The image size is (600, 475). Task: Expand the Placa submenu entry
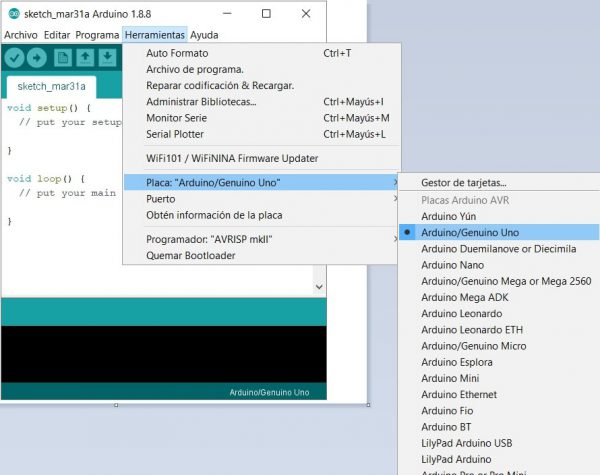tap(262, 183)
